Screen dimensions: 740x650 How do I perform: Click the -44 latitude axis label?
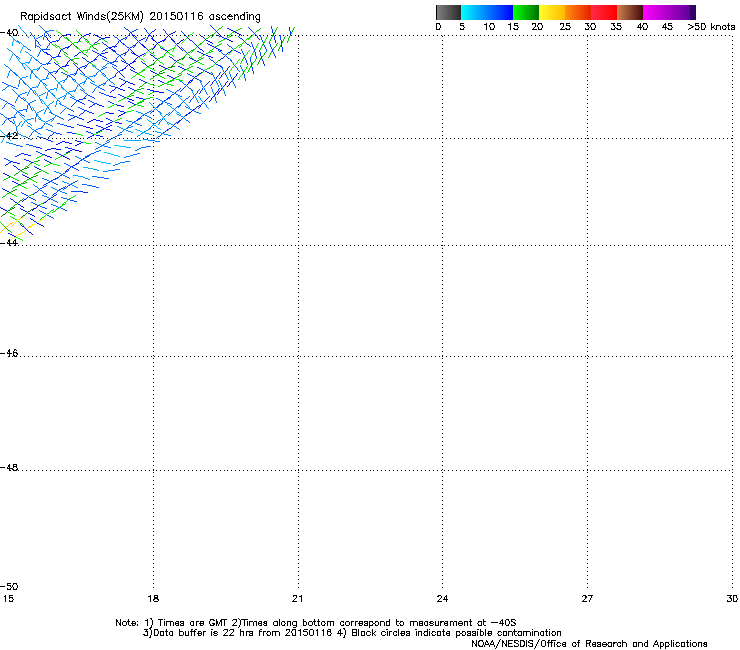[x=9, y=243]
